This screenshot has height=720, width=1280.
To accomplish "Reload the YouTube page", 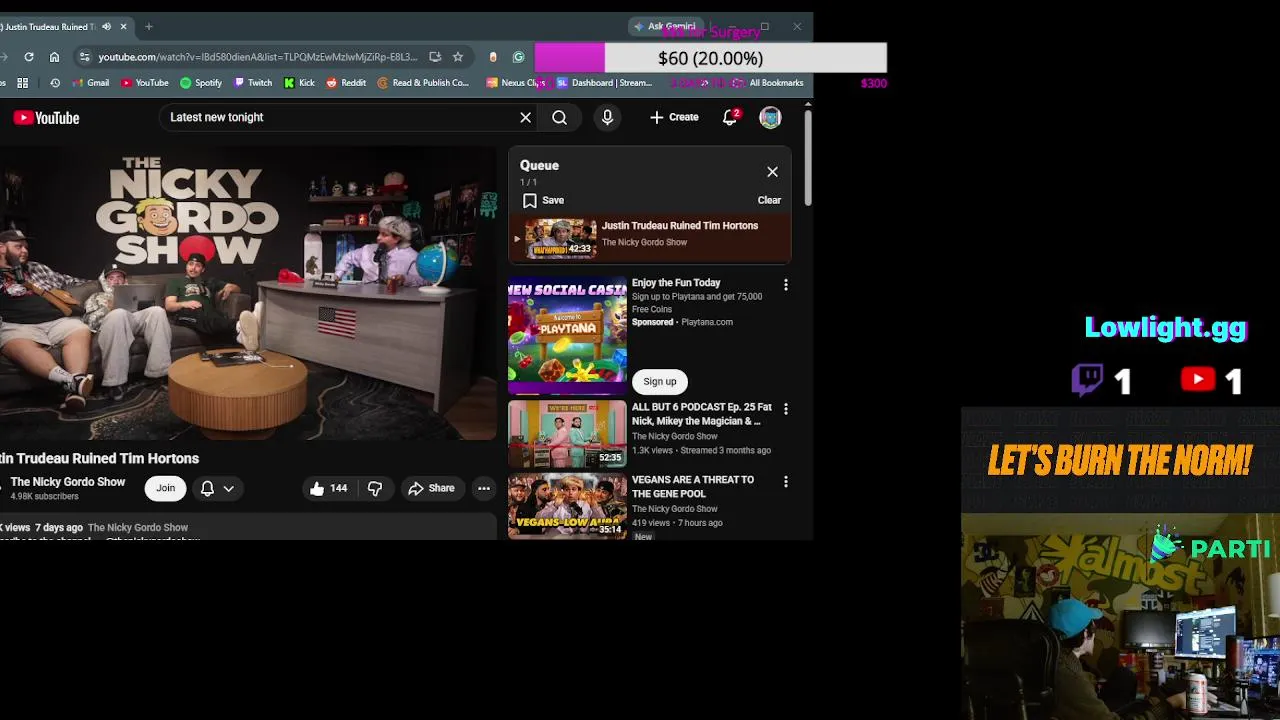I will point(29,57).
